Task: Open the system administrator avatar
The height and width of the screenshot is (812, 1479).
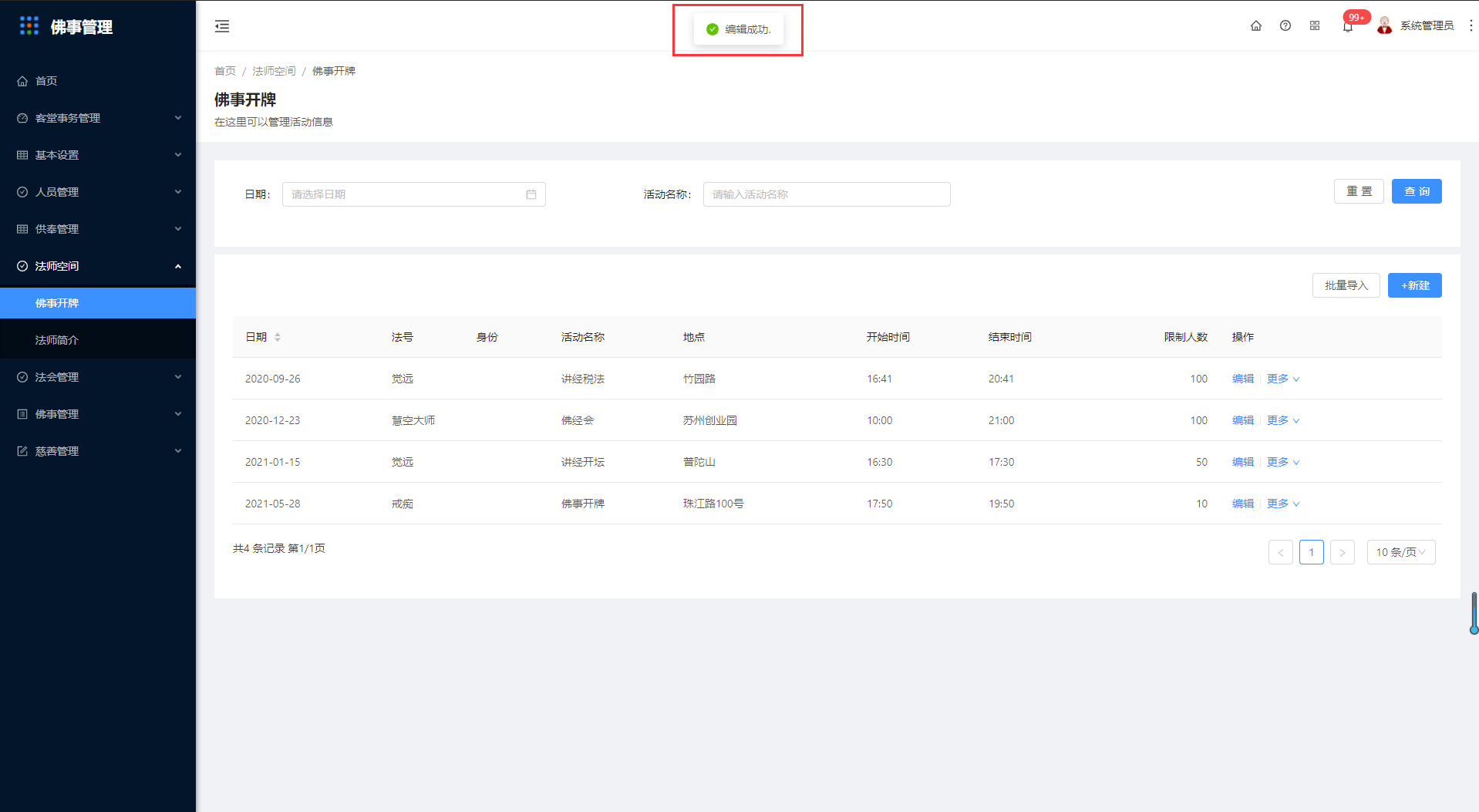Action: tap(1385, 25)
